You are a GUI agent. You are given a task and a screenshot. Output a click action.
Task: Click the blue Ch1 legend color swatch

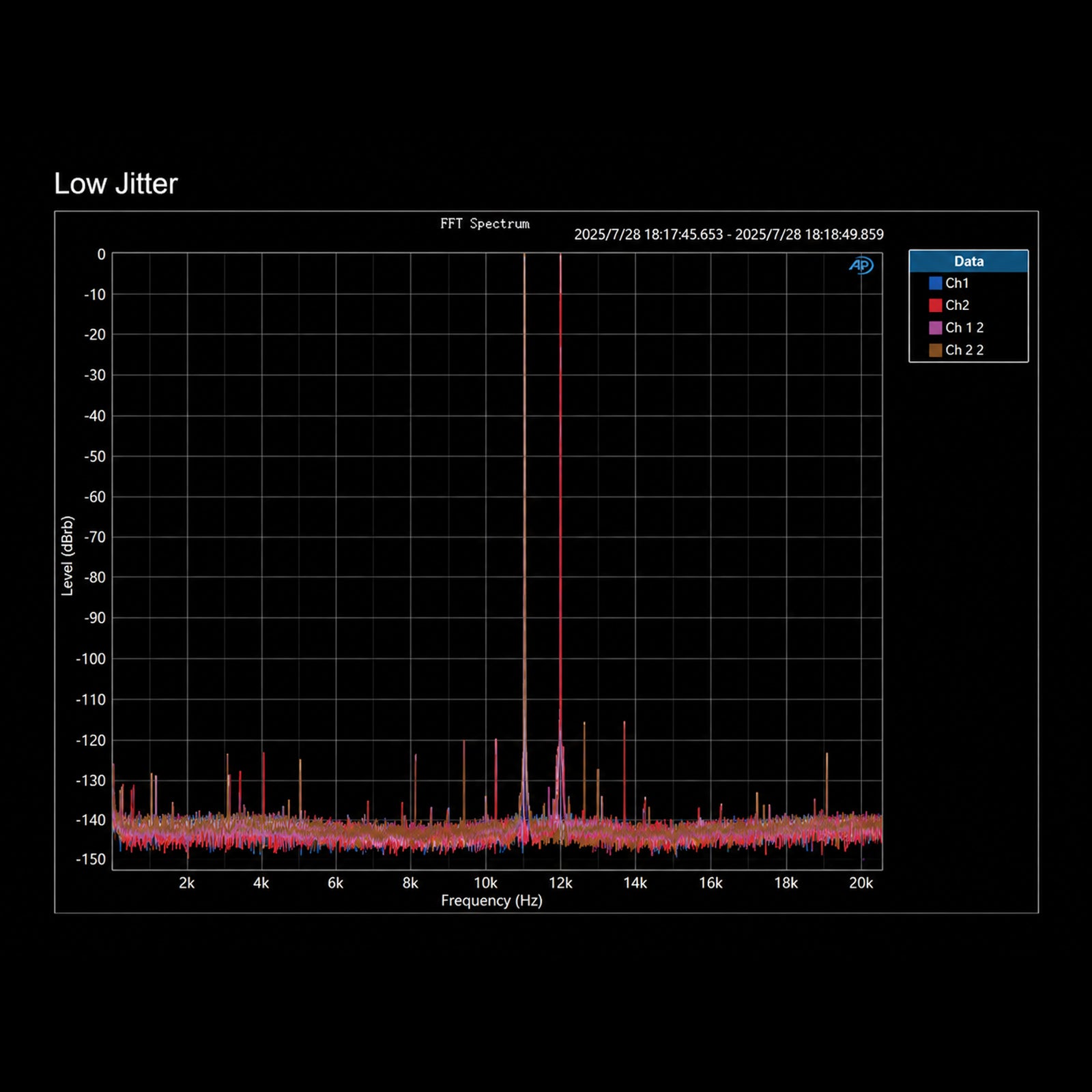(x=935, y=283)
